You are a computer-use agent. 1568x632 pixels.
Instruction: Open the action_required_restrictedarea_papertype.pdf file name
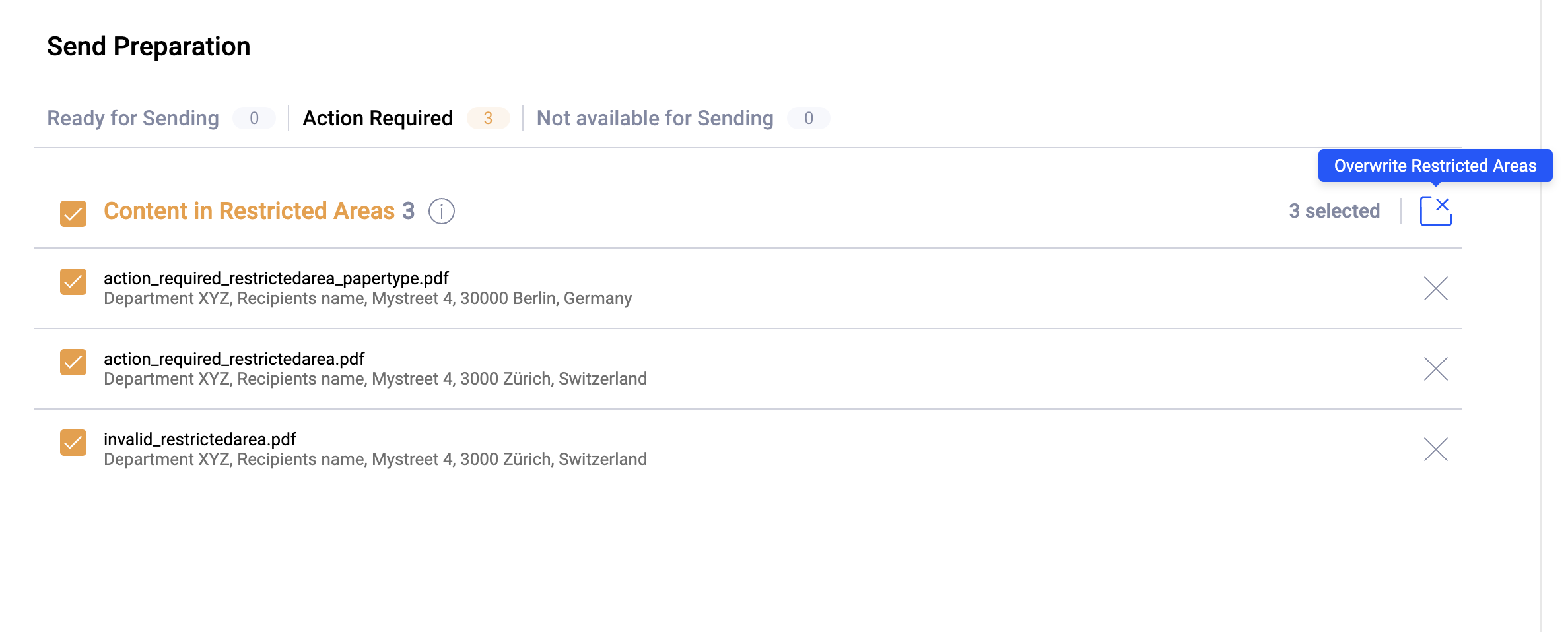[x=276, y=278]
